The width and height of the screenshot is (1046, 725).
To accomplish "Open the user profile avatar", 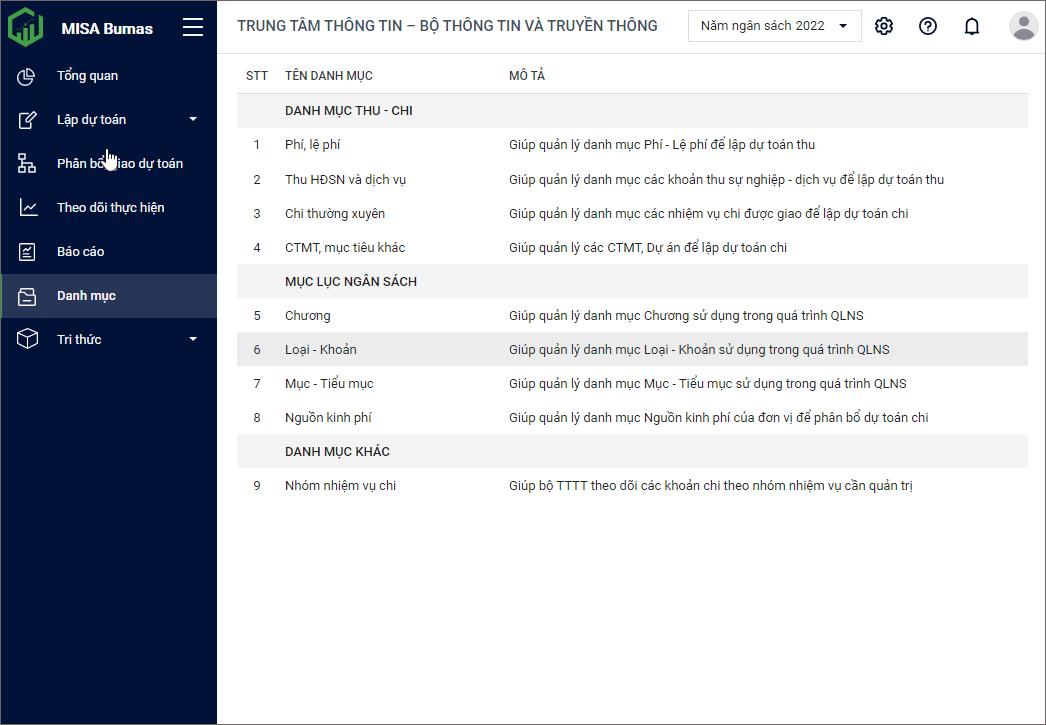I will click(1023, 26).
